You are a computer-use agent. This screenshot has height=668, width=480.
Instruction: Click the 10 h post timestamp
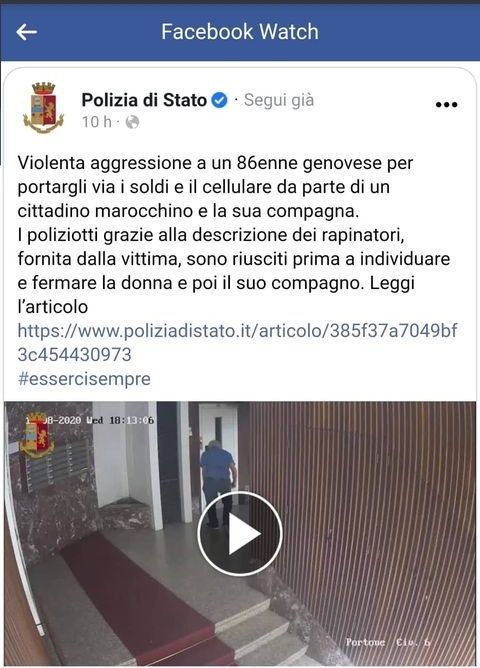tap(96, 122)
